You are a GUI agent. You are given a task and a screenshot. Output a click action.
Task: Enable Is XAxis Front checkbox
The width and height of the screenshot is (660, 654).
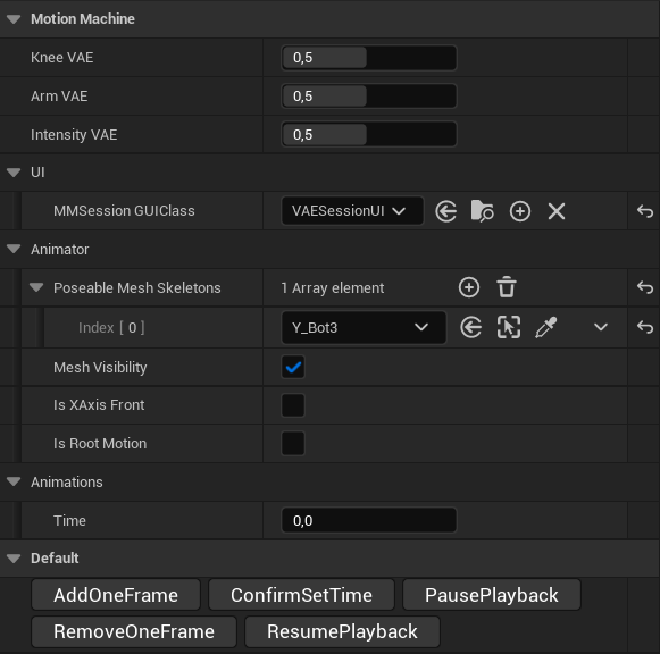coord(293,405)
